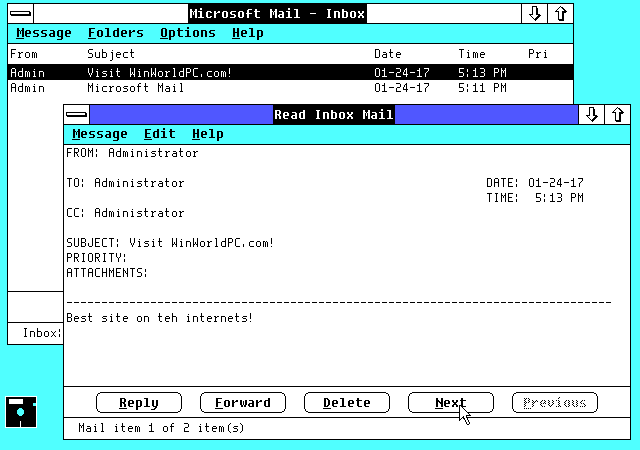Click the down-arrow iconize button of Read Inbox Mail
This screenshot has height=450, width=640.
(591, 115)
